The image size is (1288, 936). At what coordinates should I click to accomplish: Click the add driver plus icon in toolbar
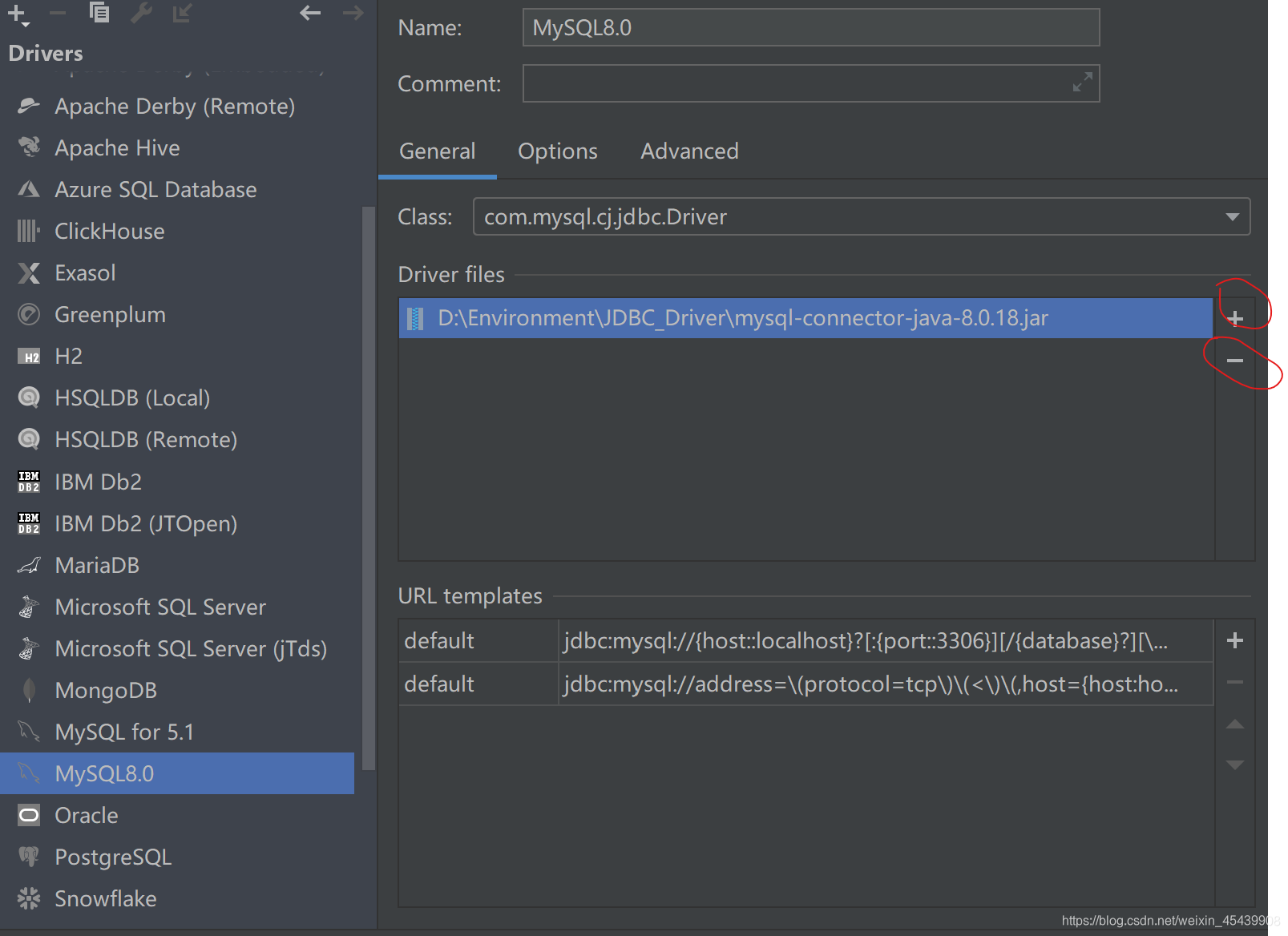click(x=17, y=14)
